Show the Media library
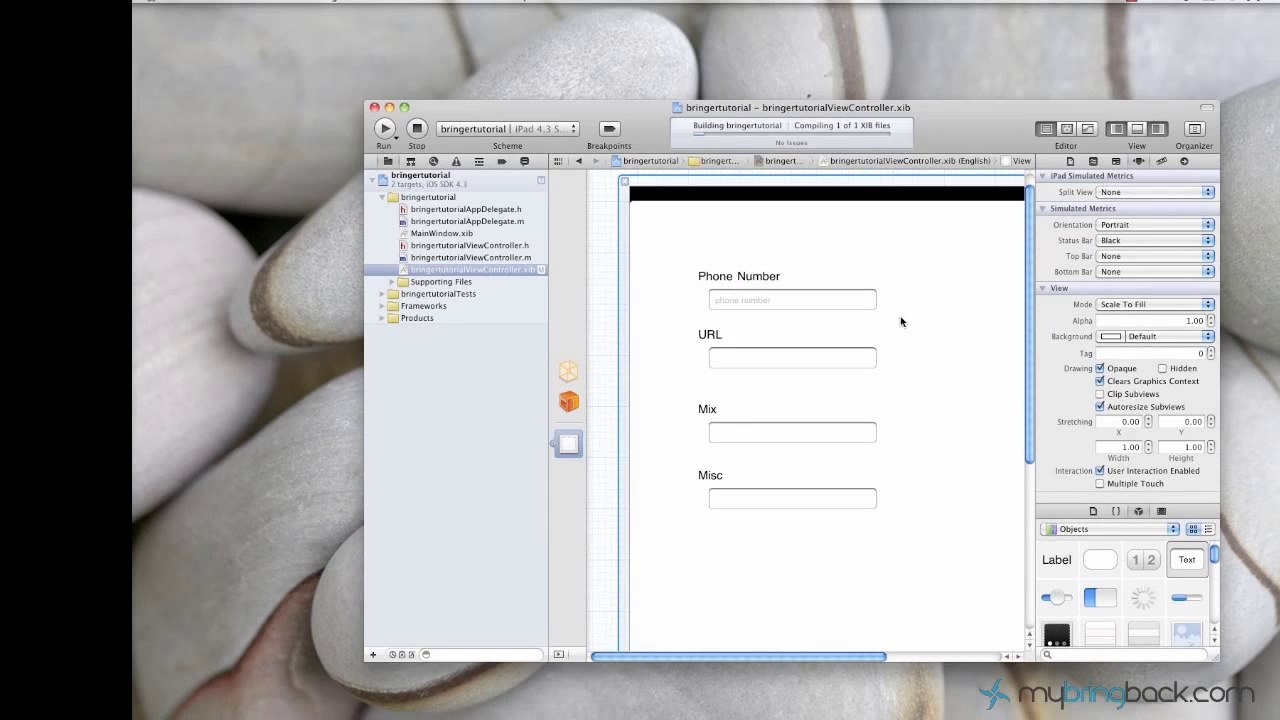 click(1161, 511)
